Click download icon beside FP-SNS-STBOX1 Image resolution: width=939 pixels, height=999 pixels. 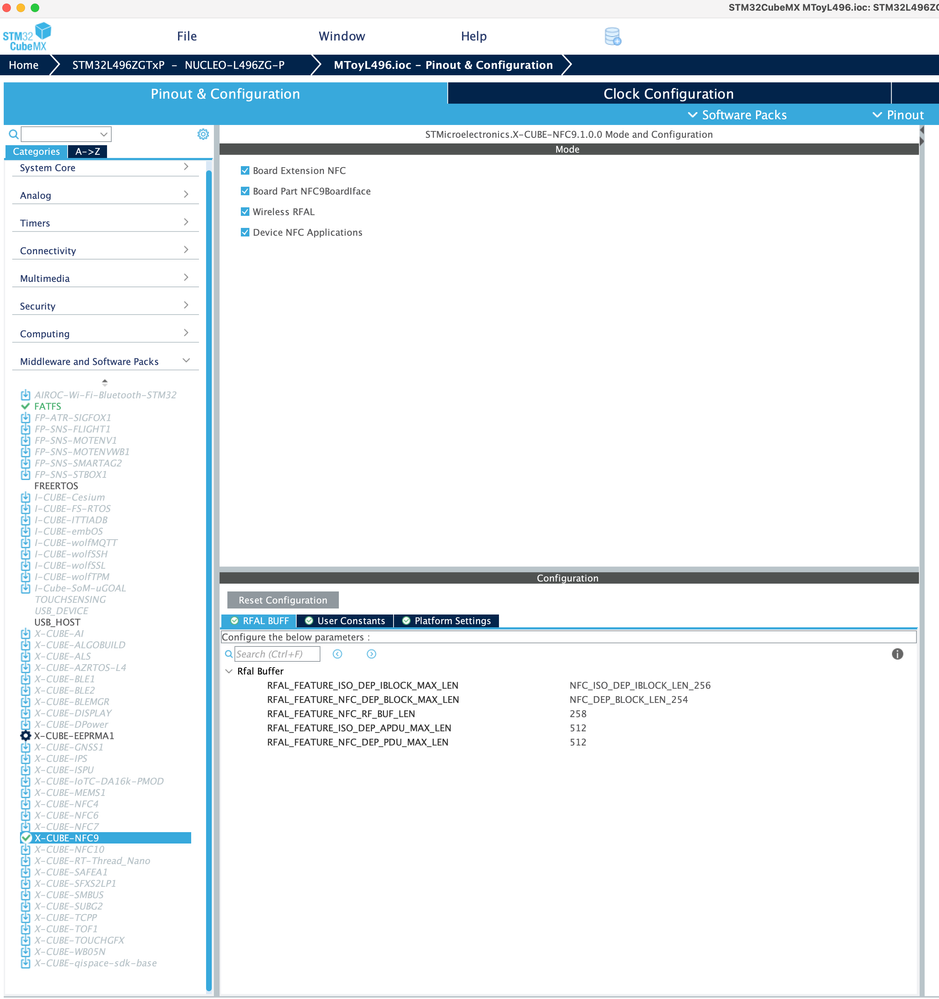[25, 475]
